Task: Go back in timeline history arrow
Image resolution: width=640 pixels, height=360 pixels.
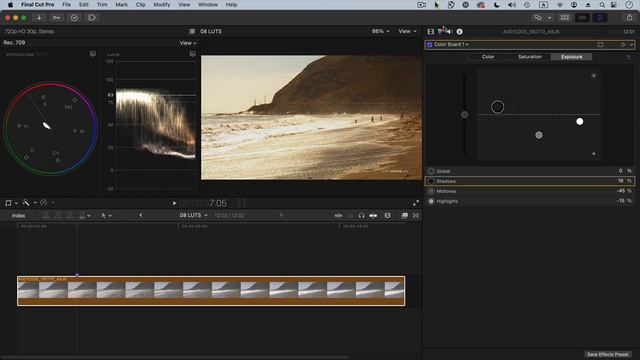Action: [141, 215]
